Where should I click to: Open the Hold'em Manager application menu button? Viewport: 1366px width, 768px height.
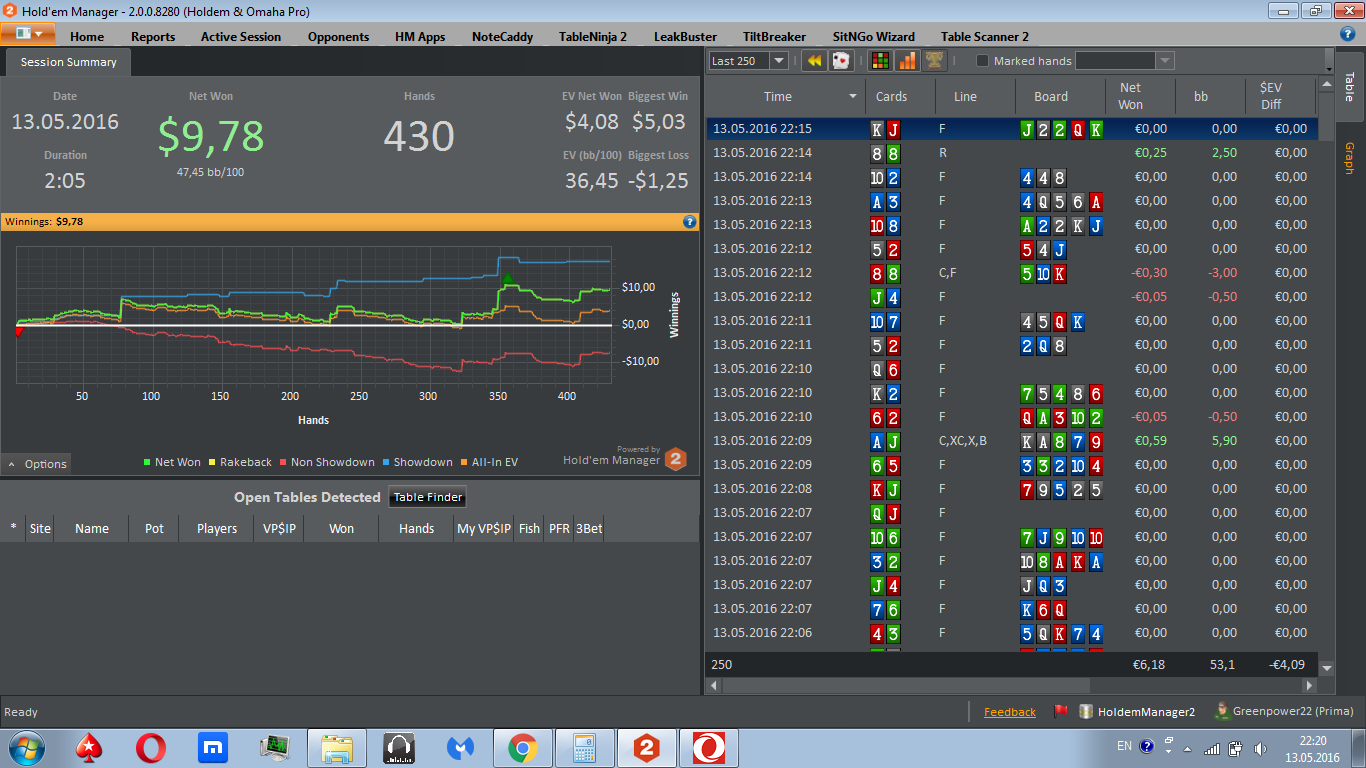(28, 33)
